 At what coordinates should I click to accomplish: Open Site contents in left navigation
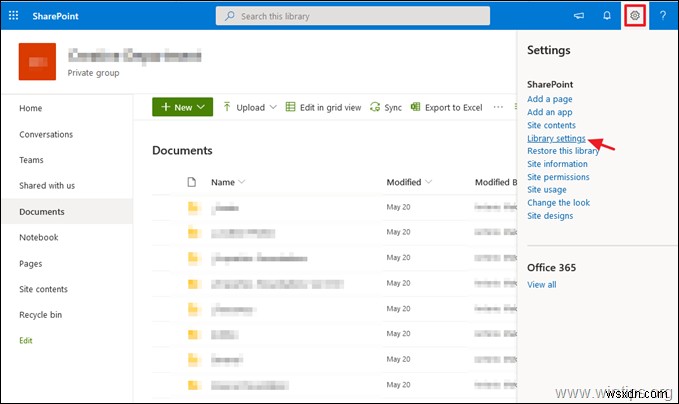43,289
